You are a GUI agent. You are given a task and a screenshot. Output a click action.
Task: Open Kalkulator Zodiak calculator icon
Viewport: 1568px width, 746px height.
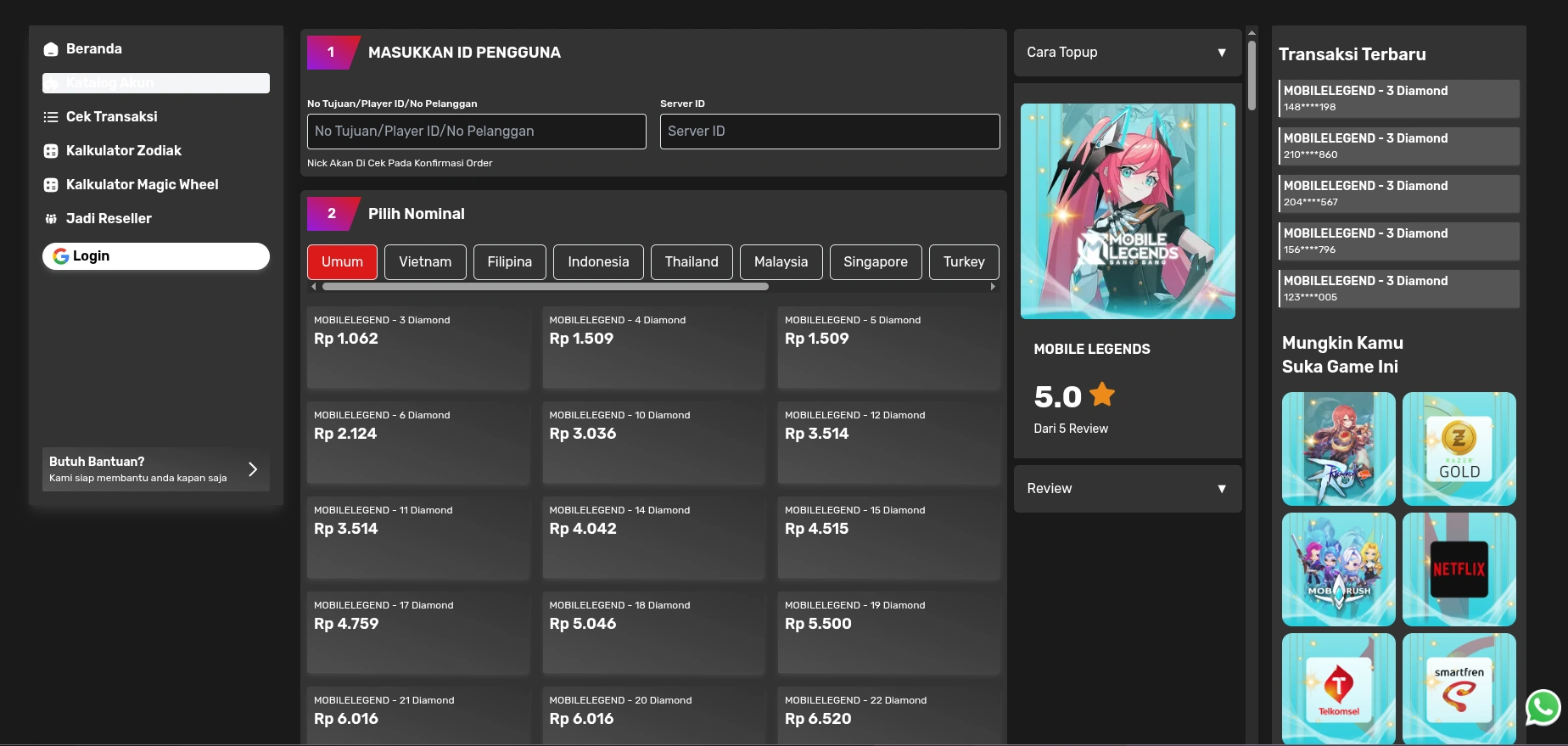[x=51, y=151]
